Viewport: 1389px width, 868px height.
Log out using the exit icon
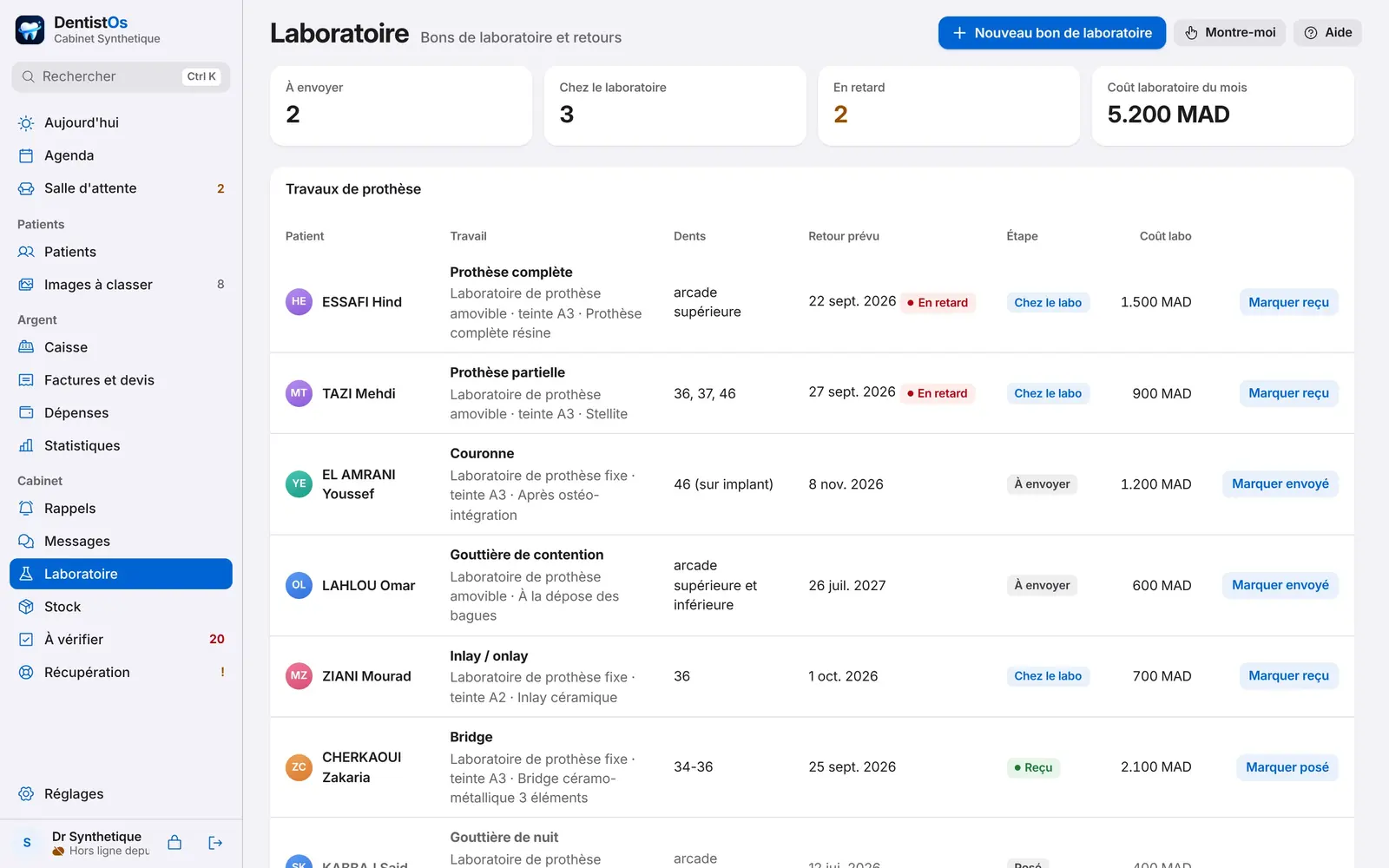pos(215,843)
